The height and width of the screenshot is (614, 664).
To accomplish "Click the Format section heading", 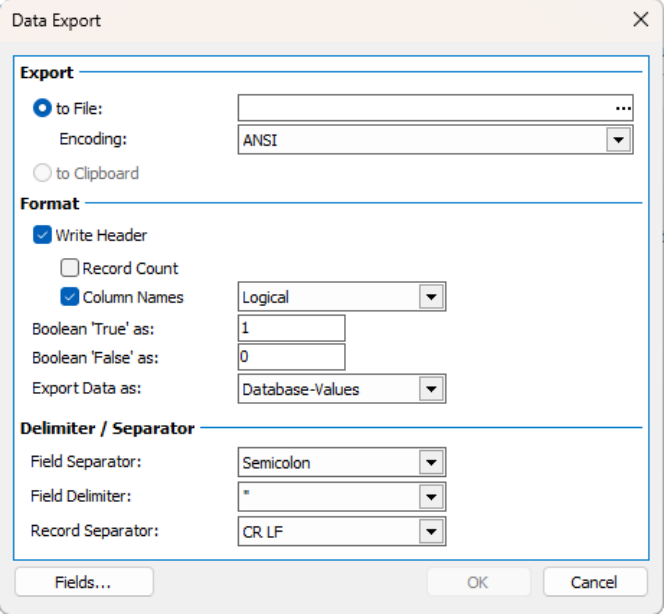I will [50, 204].
